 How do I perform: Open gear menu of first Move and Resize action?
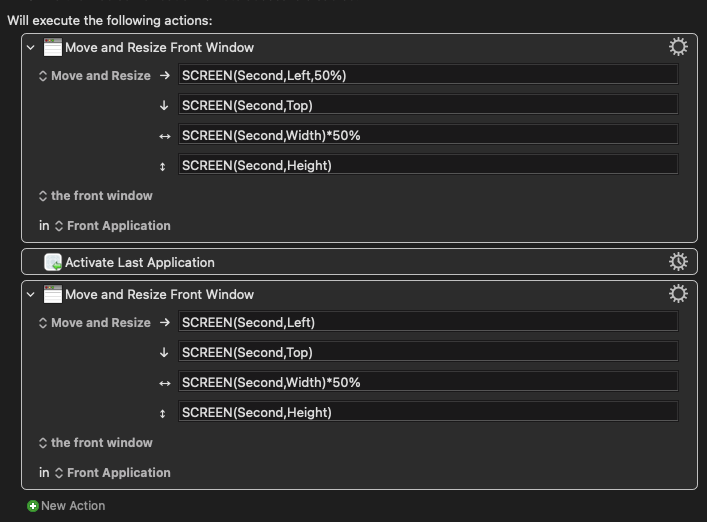click(x=678, y=47)
